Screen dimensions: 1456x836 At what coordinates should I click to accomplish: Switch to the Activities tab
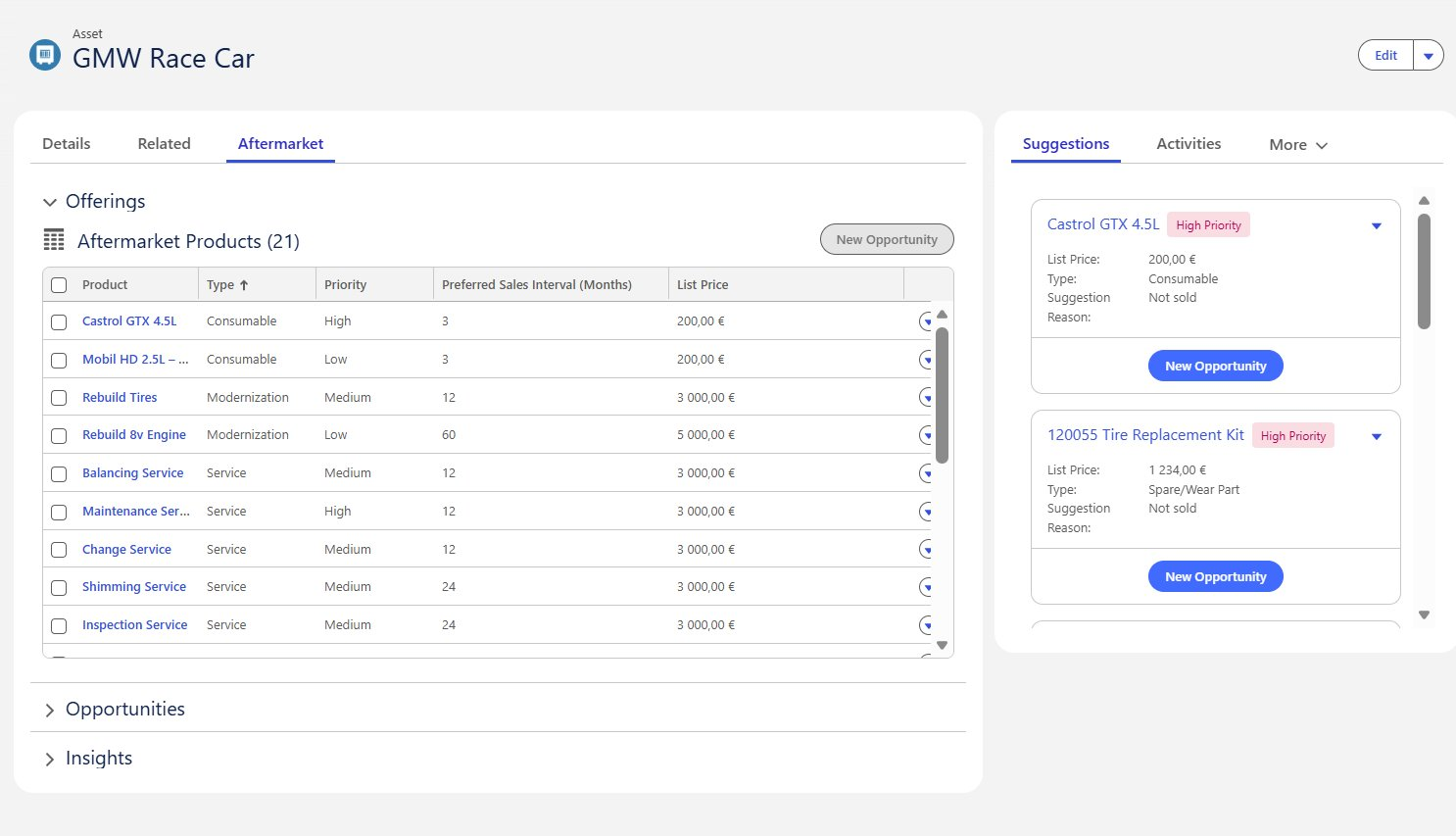(x=1189, y=144)
